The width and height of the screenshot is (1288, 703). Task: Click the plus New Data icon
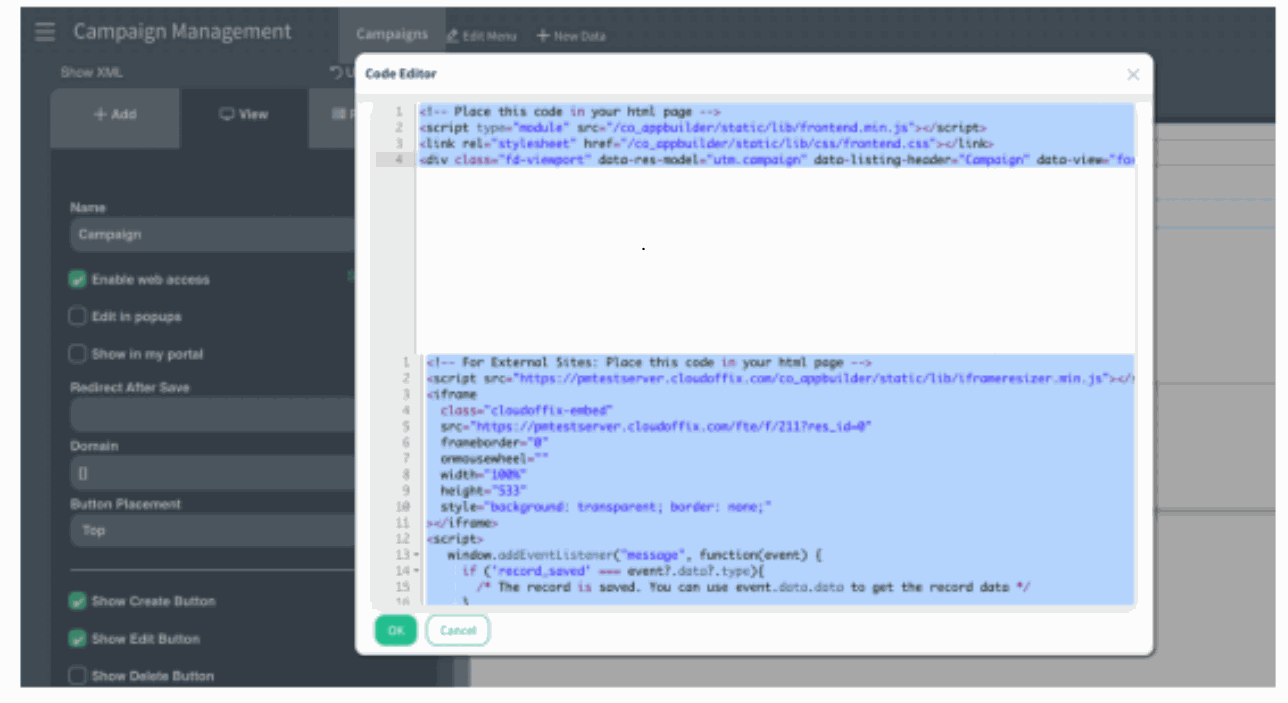coord(543,36)
